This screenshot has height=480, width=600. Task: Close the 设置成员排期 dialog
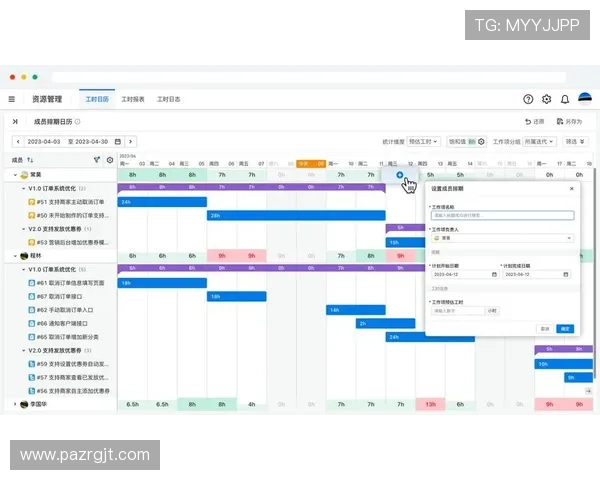click(572, 189)
